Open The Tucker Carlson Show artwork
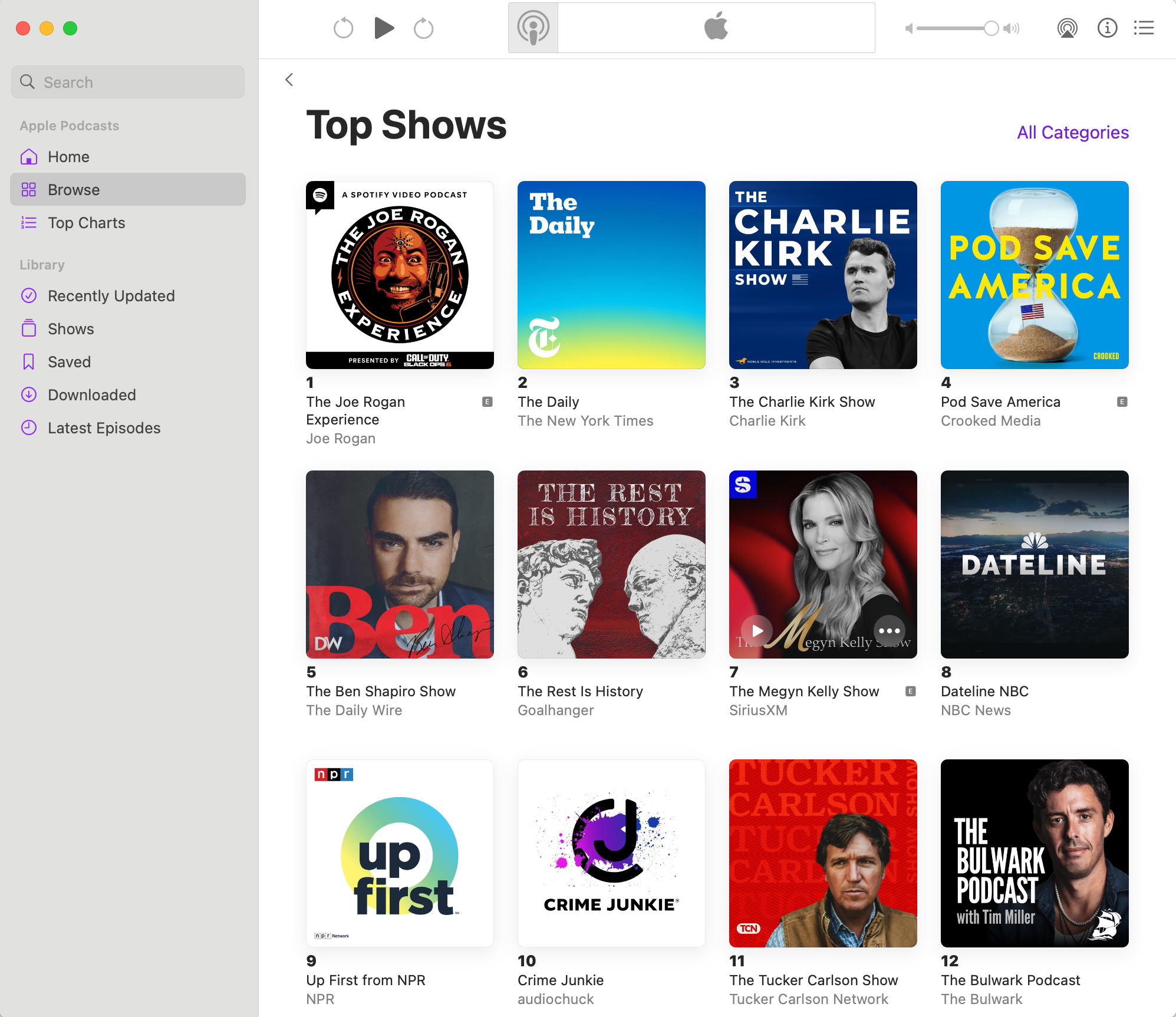 [823, 853]
